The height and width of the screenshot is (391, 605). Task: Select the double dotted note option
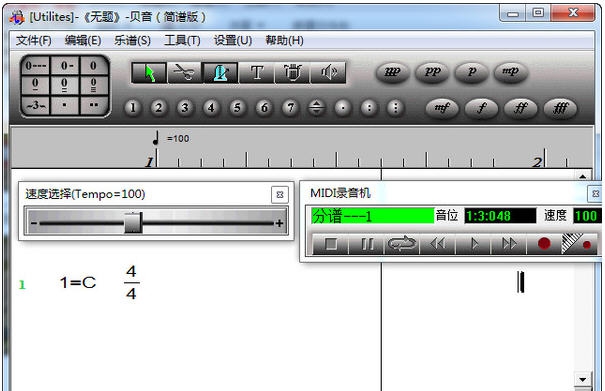pyautogui.click(x=93, y=105)
